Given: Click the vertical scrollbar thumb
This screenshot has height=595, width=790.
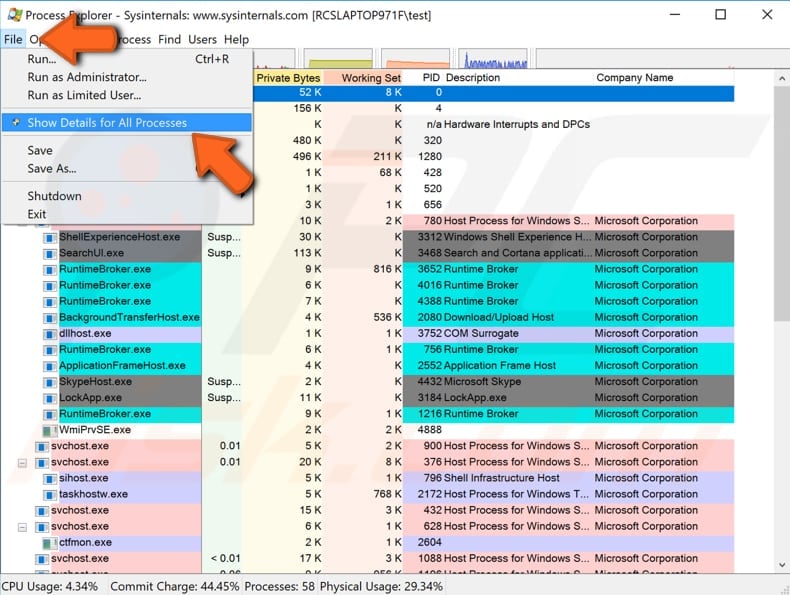Looking at the screenshot, I should click(x=781, y=203).
